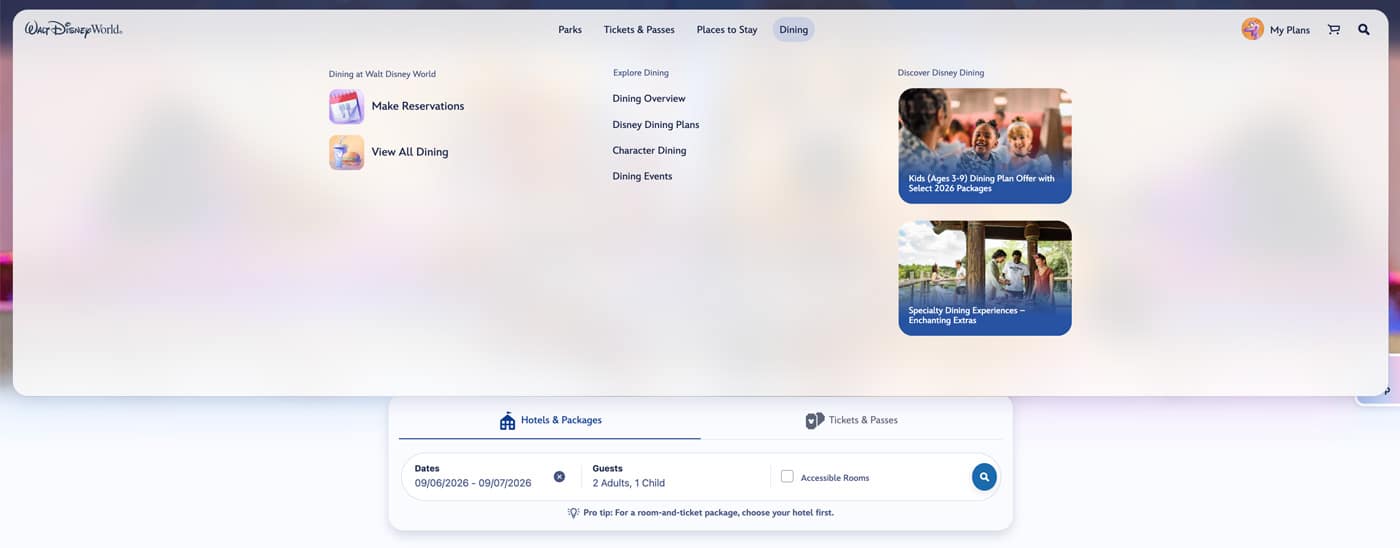Clear the selected dates
1400x548 pixels.
coord(559,476)
